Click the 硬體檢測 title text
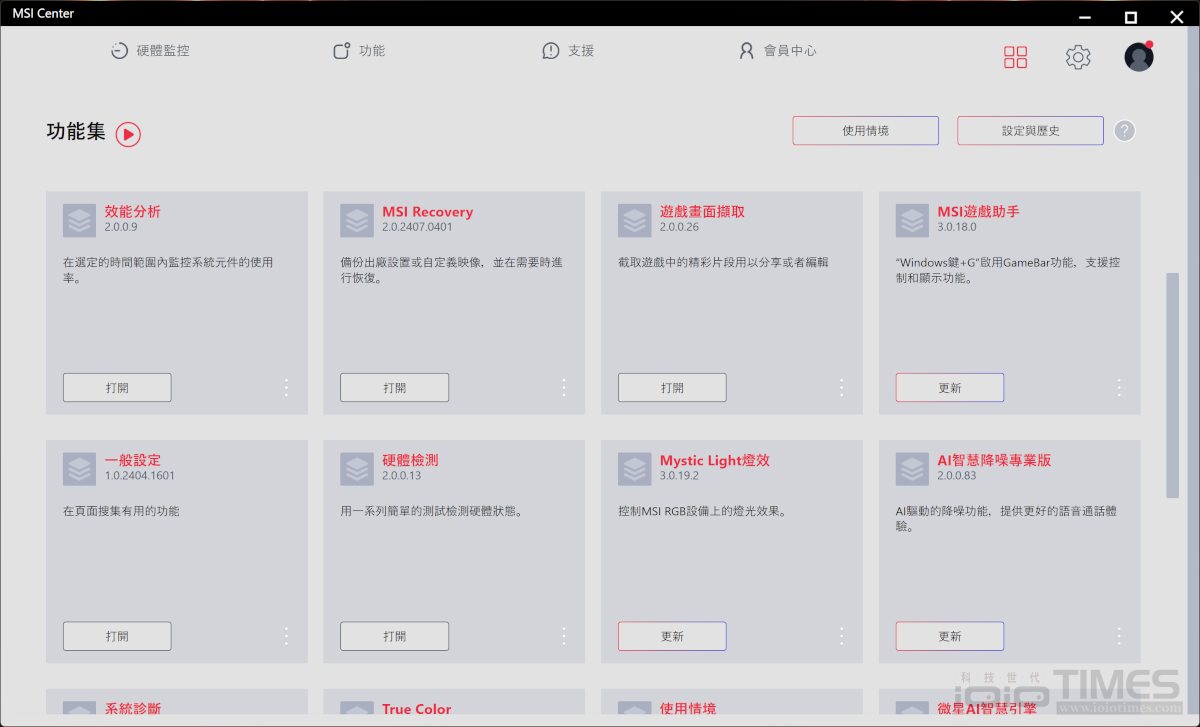The width and height of the screenshot is (1200, 727). coord(410,461)
